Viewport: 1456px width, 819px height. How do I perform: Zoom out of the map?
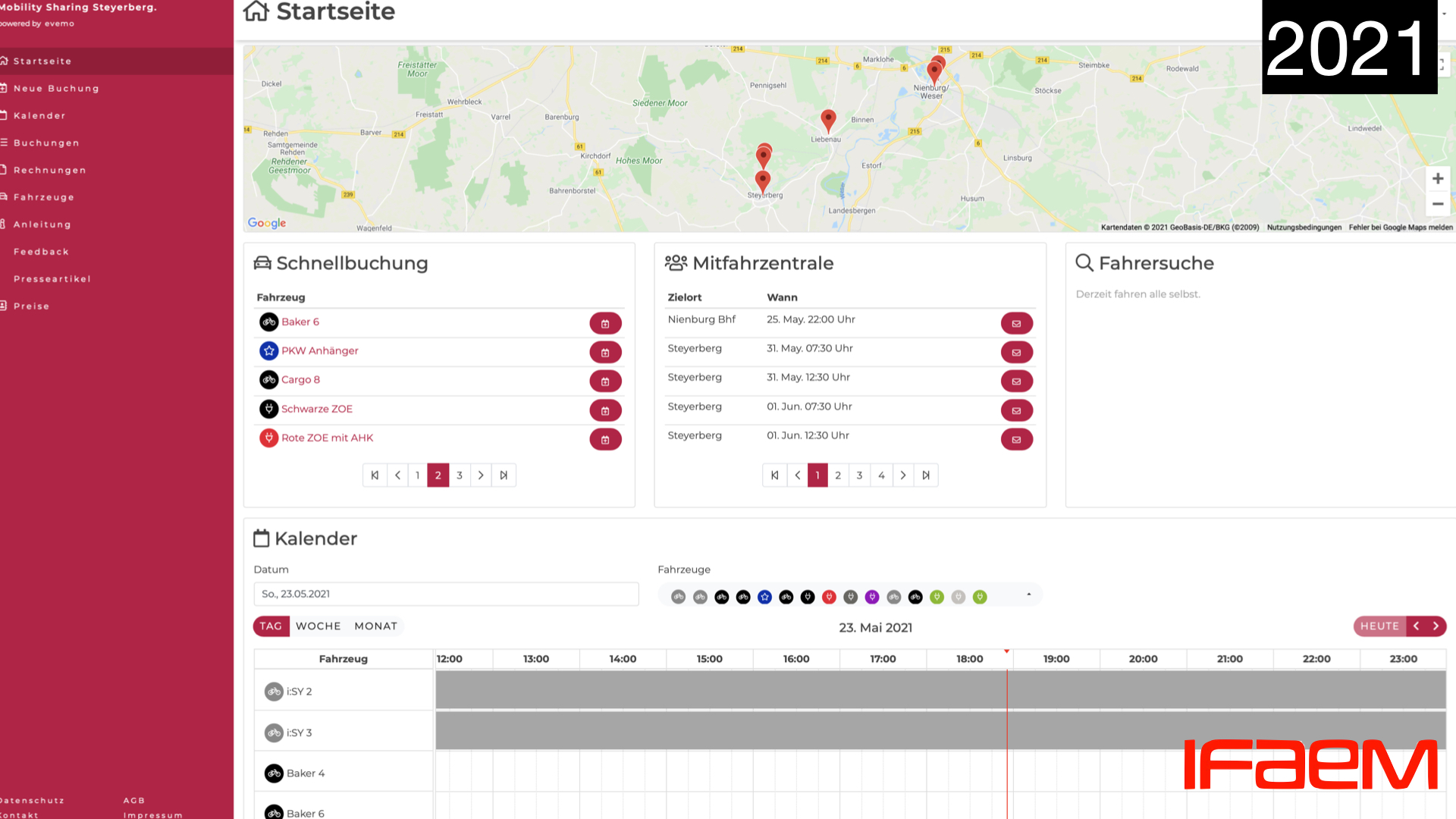pos(1437,204)
